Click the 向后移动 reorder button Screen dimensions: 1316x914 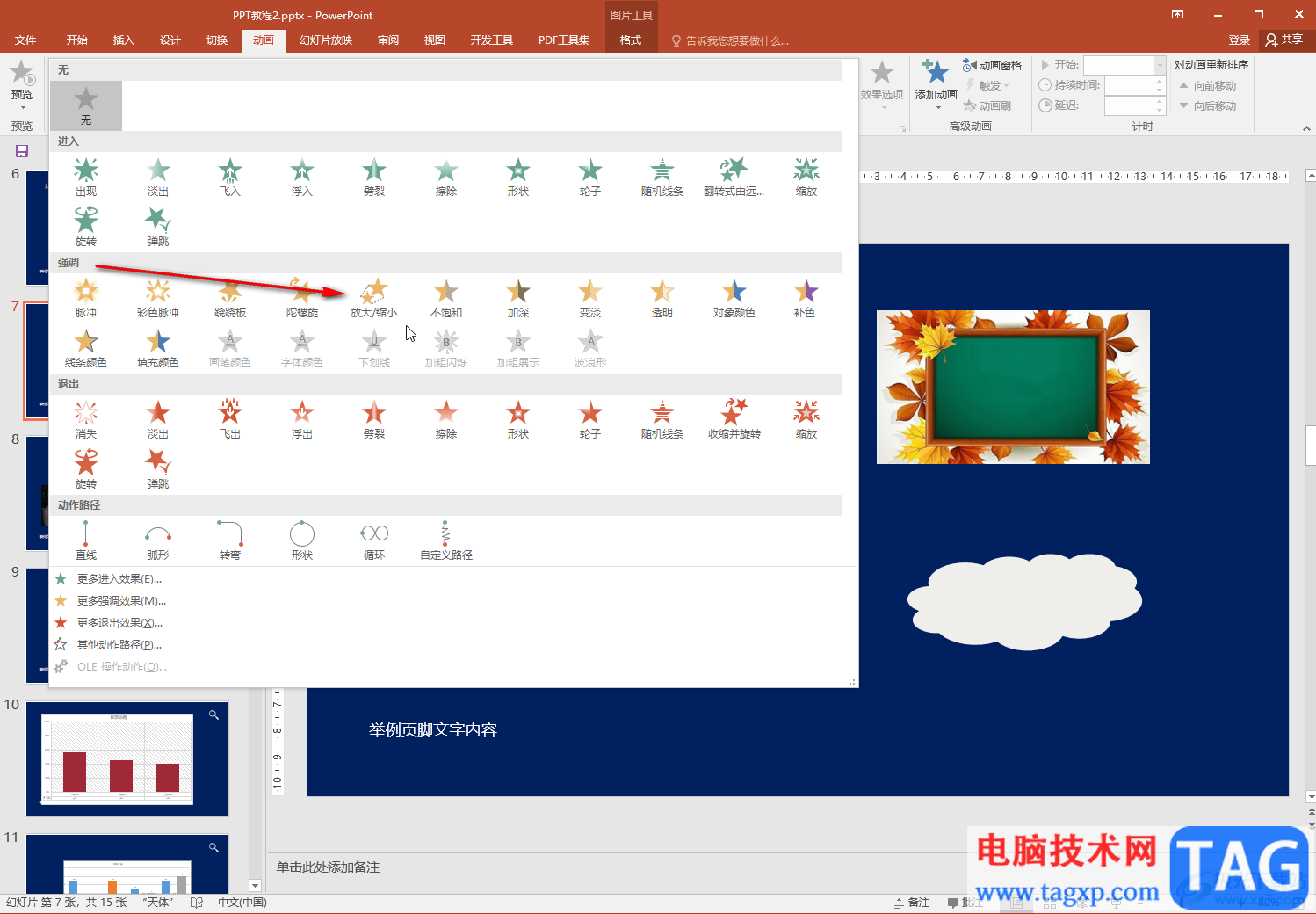pos(1208,105)
